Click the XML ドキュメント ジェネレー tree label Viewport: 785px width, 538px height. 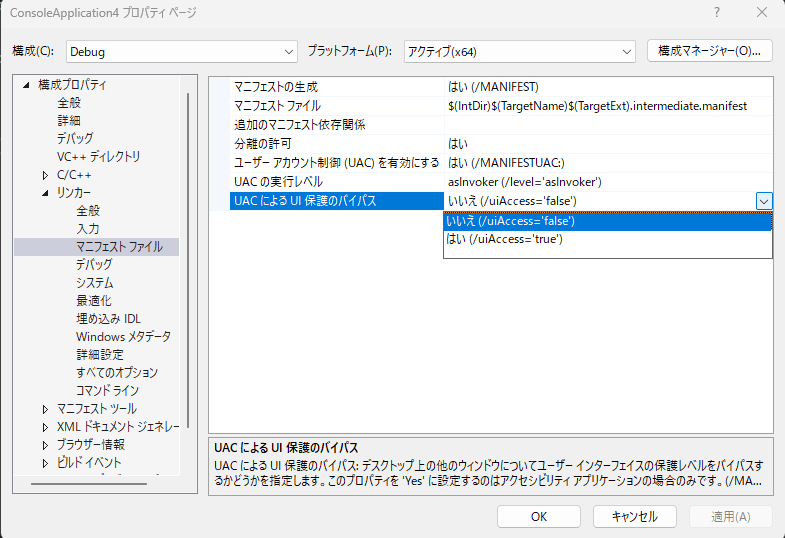tap(118, 427)
